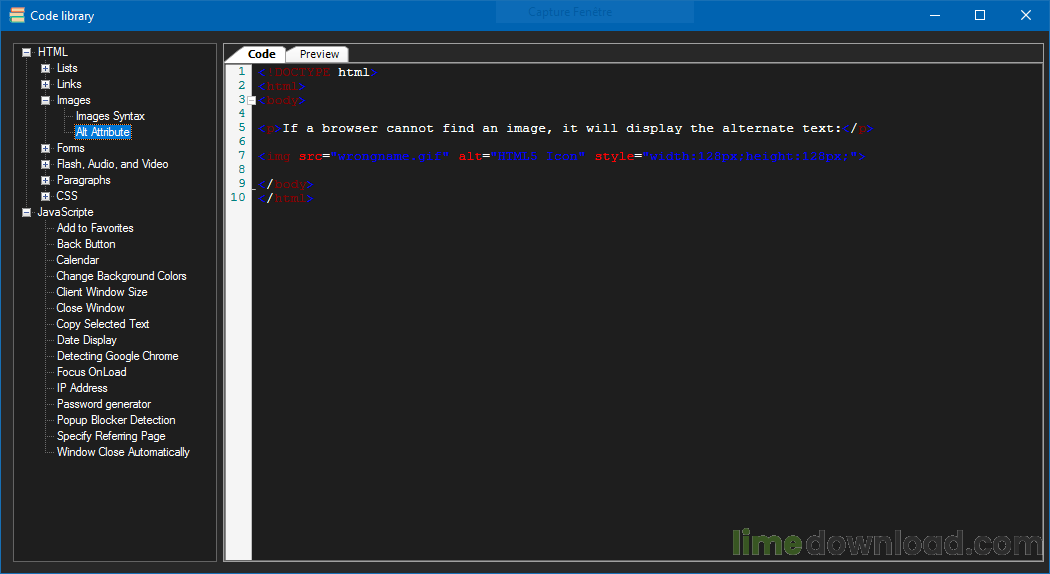The width and height of the screenshot is (1050, 574).
Task: Open the Calendar snippet
Action: (x=78, y=260)
